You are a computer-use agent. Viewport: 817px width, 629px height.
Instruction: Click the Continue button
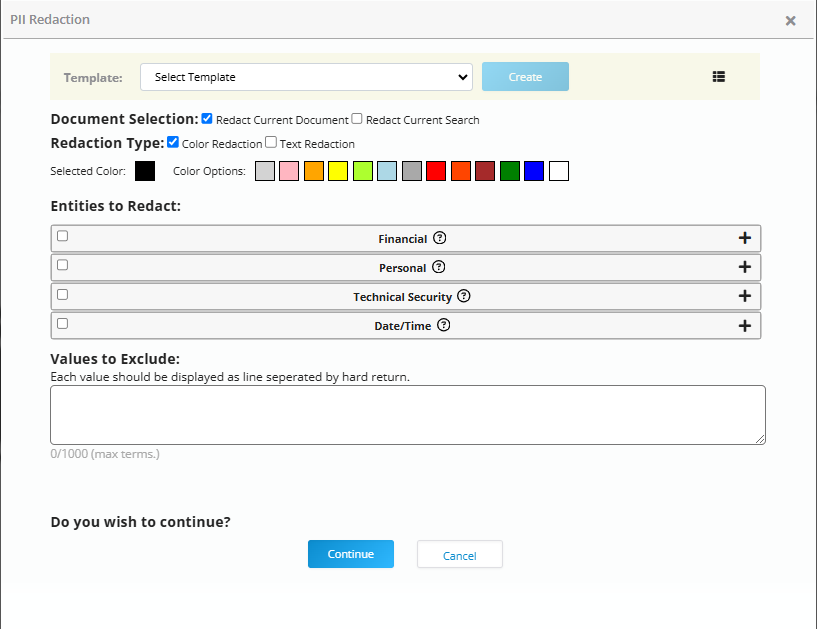(350, 553)
